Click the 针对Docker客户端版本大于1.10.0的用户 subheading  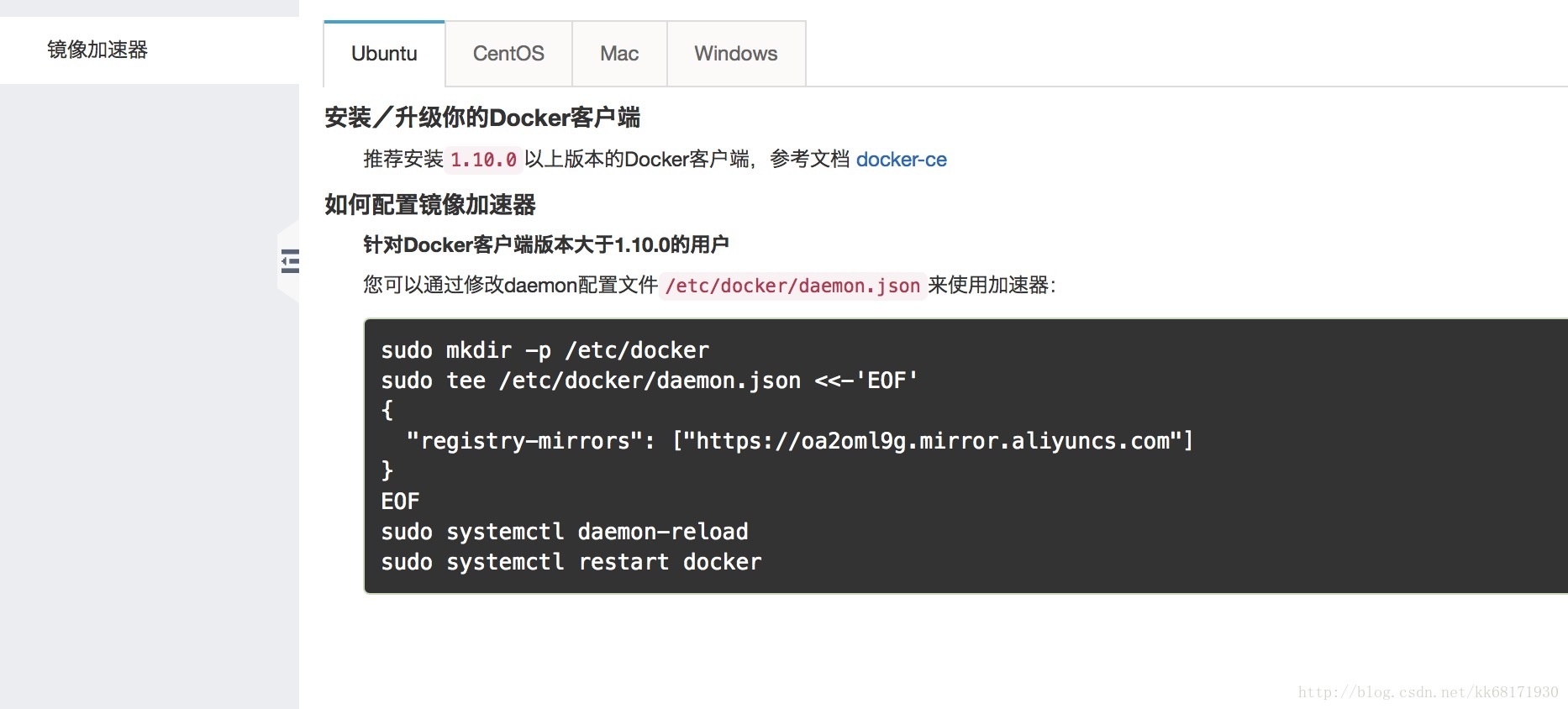click(x=545, y=245)
